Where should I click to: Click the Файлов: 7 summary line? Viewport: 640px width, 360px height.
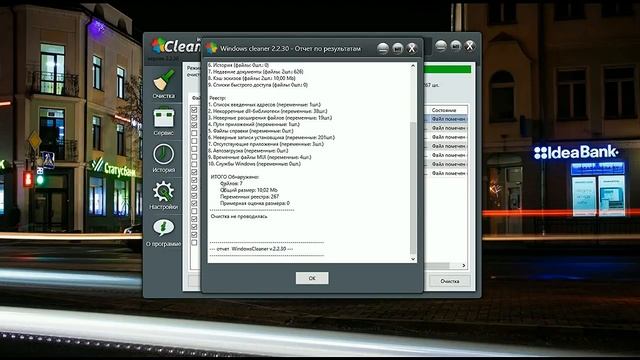click(x=231, y=183)
